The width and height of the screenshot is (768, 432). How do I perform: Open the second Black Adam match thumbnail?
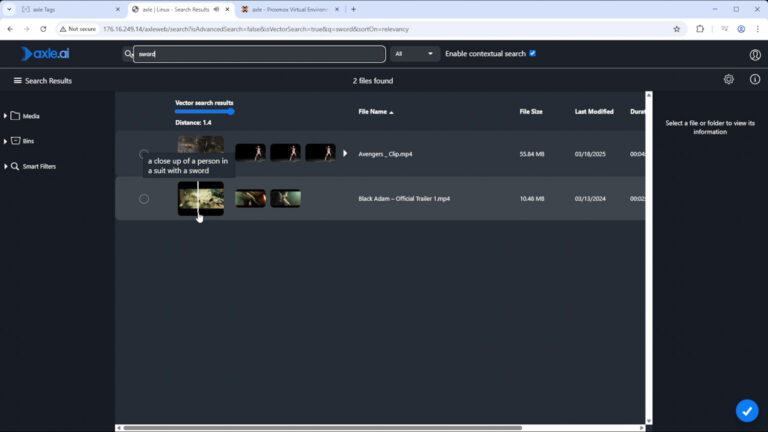pyautogui.click(x=286, y=198)
